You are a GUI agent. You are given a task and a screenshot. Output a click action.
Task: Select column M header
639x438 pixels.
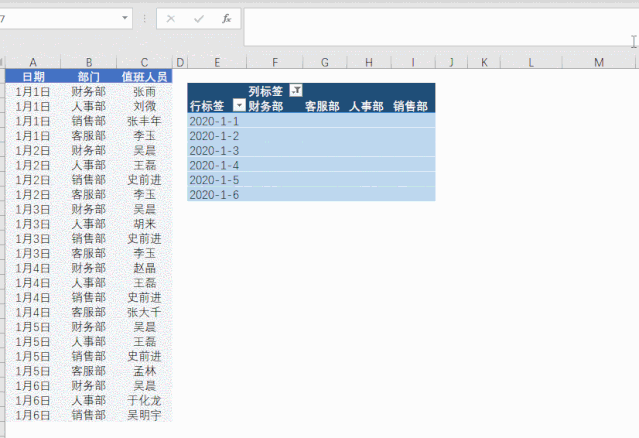[598, 62]
